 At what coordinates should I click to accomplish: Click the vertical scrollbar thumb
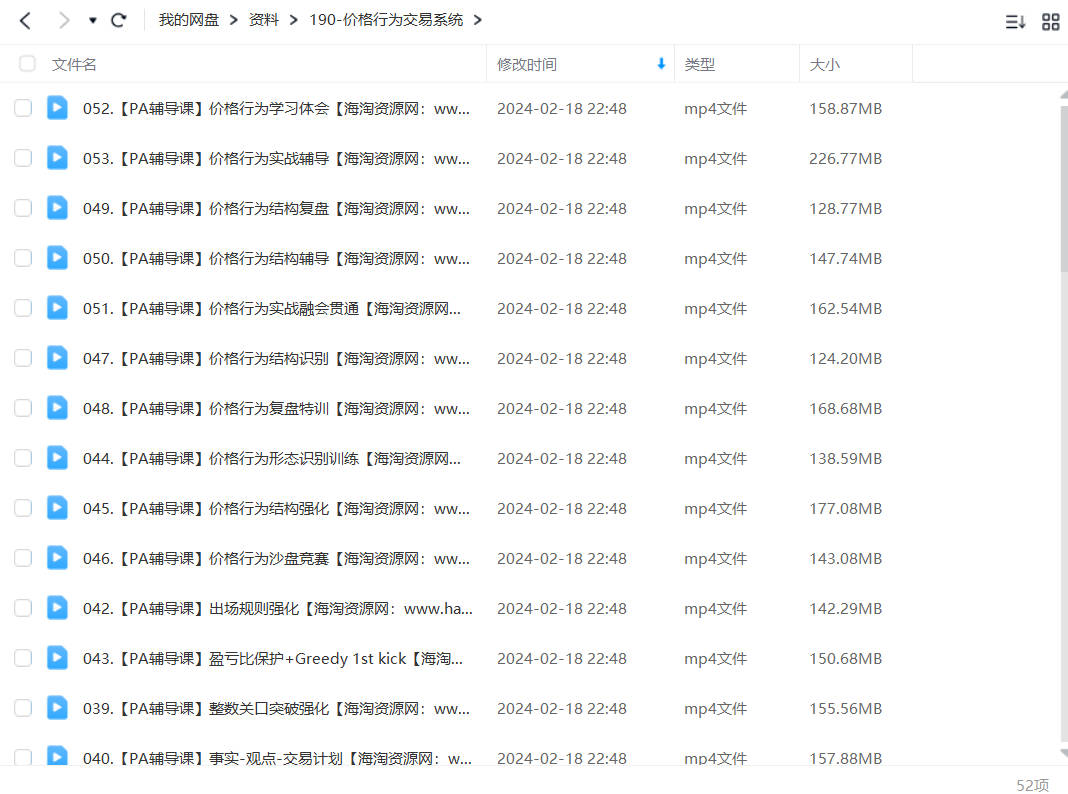[x=1064, y=187]
